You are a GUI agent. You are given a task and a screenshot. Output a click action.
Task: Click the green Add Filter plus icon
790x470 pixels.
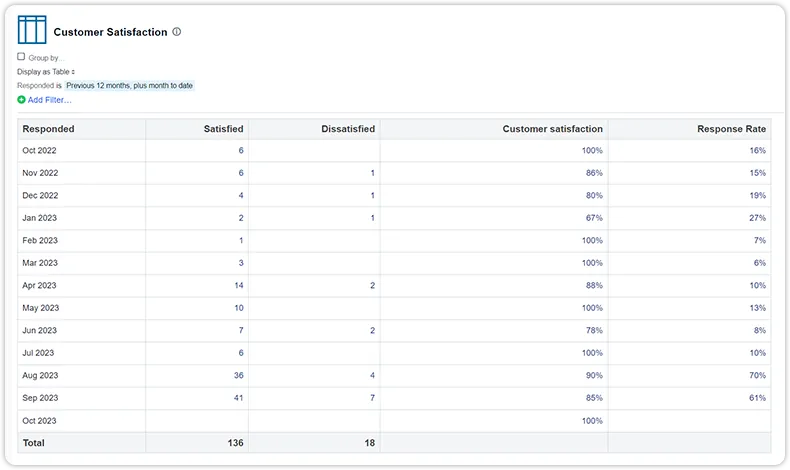(x=21, y=100)
